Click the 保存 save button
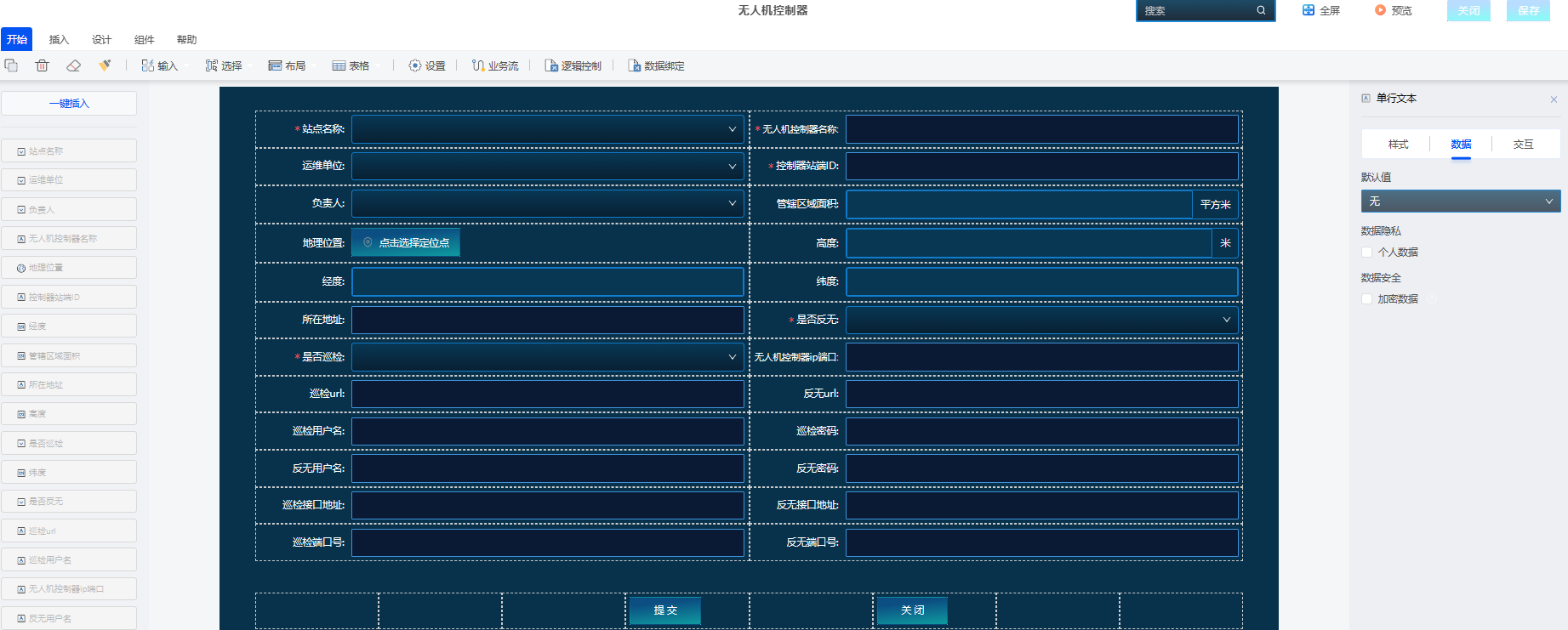 tap(1528, 10)
